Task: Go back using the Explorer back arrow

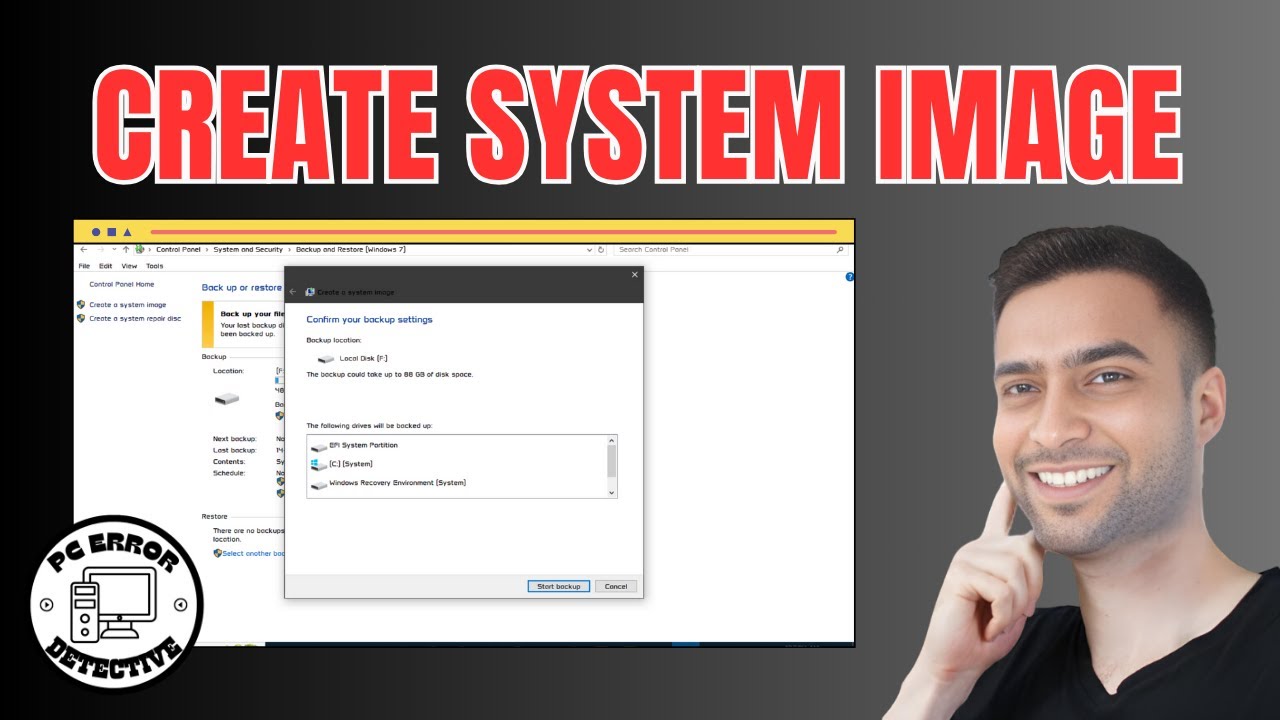Action: 83,249
